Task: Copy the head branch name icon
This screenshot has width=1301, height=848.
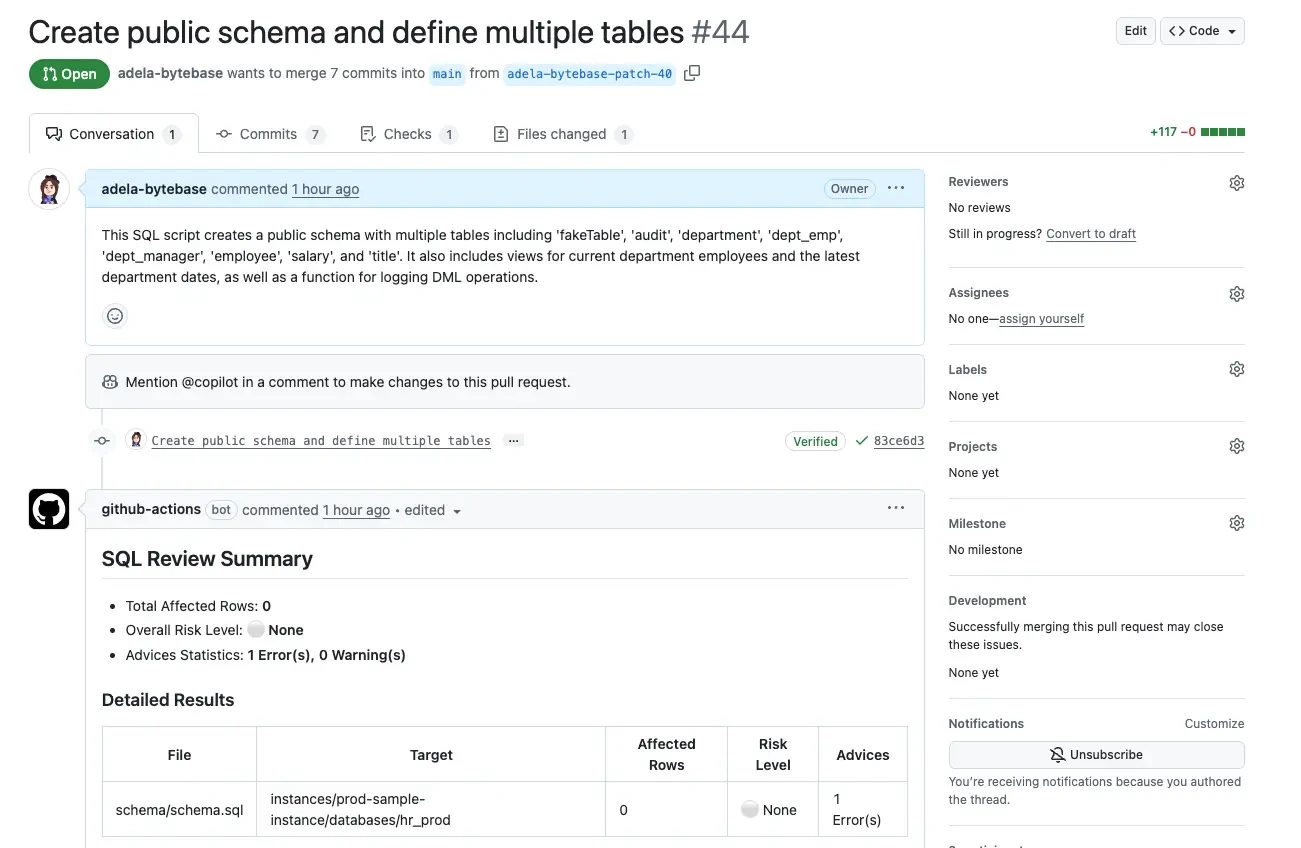Action: click(x=691, y=73)
